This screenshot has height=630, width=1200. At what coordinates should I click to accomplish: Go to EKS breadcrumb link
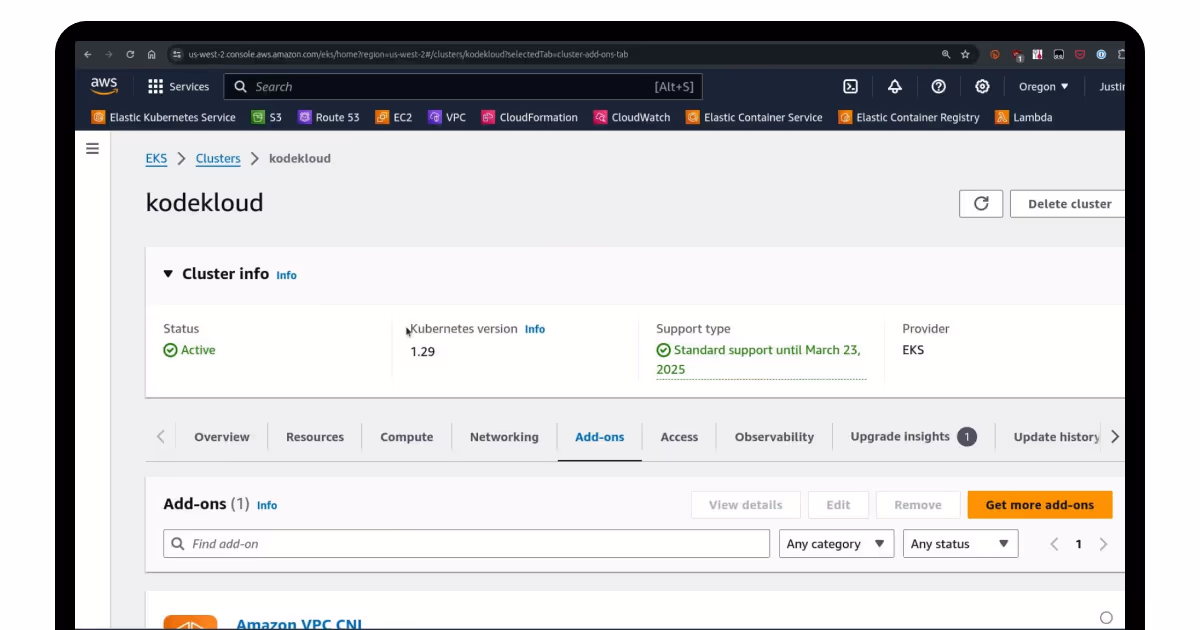[156, 158]
